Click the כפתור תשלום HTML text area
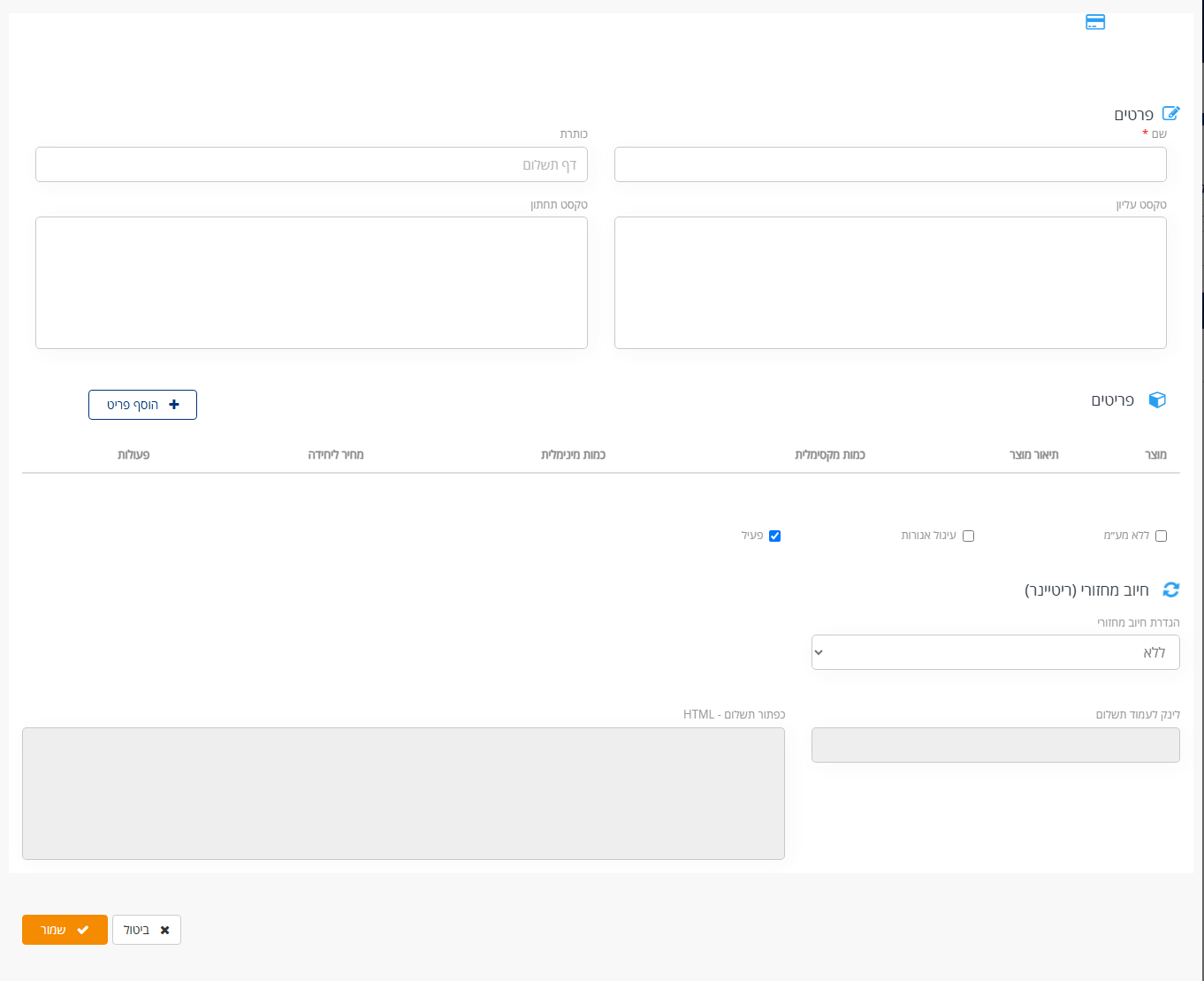Image resolution: width=1204 pixels, height=981 pixels. click(403, 794)
